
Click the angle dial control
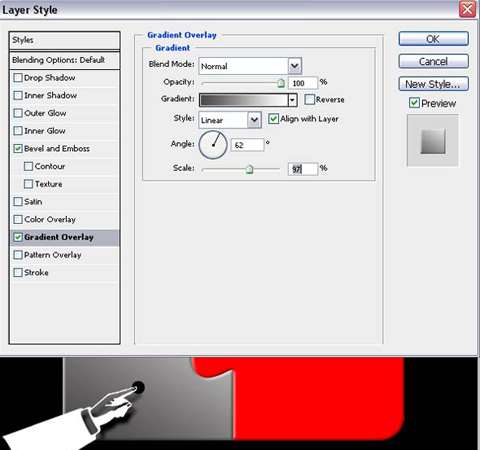(213, 145)
